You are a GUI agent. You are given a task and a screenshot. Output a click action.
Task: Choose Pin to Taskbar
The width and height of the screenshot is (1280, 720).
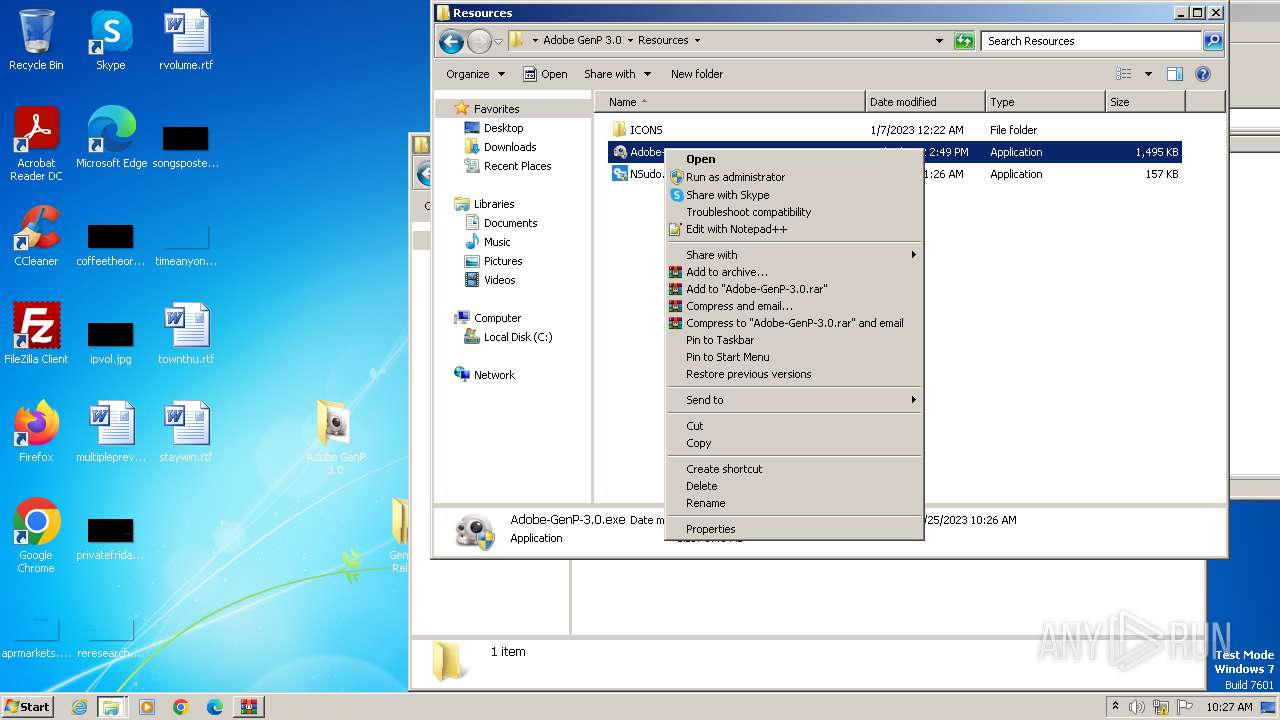(794, 340)
